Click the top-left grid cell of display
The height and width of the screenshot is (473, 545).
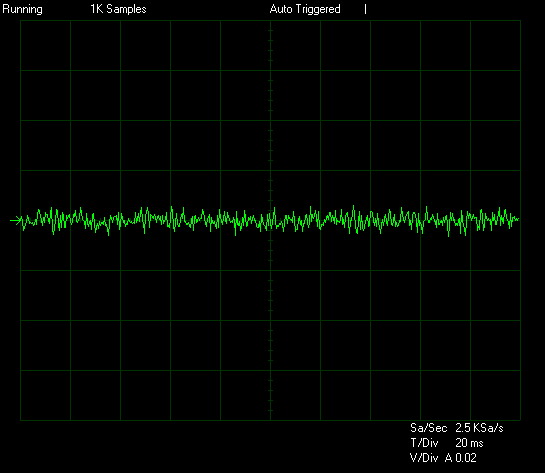click(46, 46)
